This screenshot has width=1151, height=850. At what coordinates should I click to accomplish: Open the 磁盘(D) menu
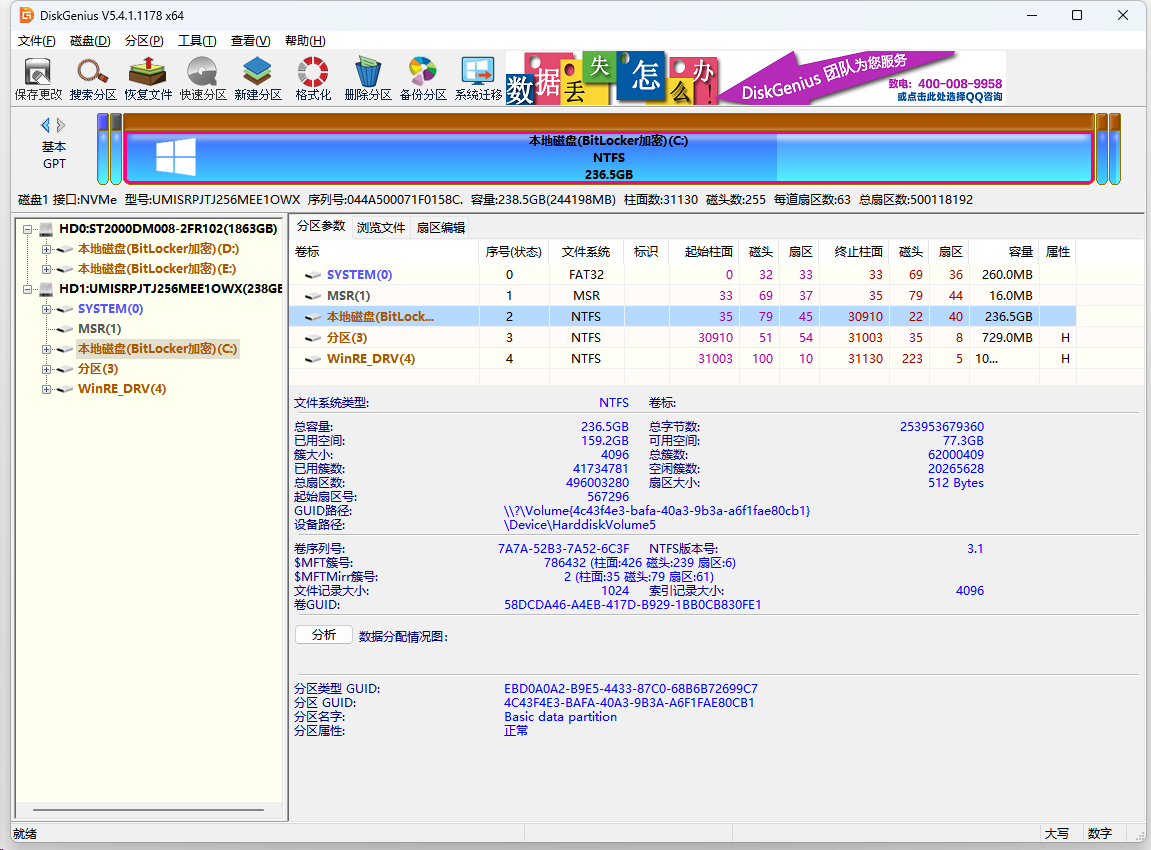coord(90,40)
